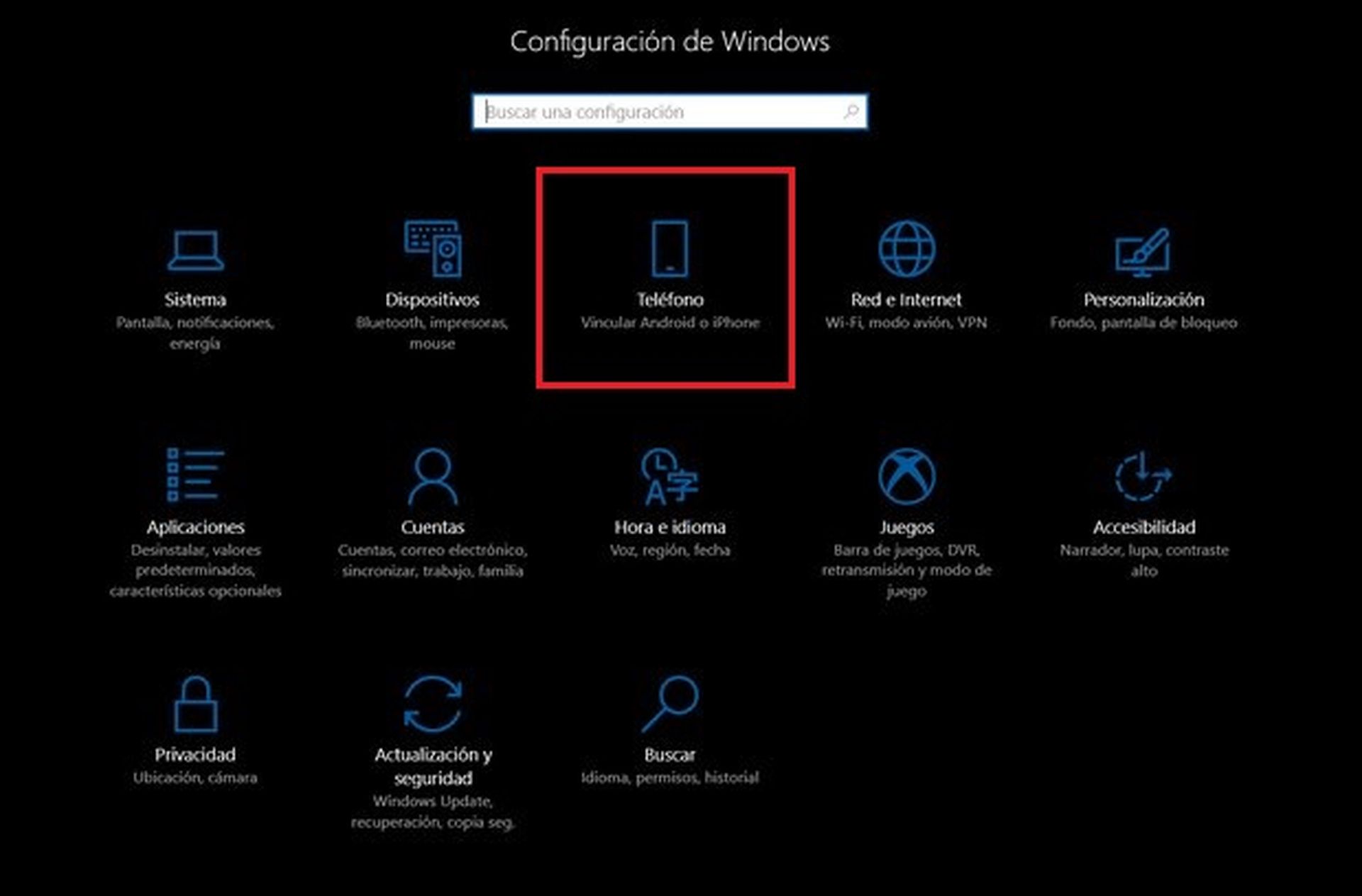The width and height of the screenshot is (1362, 896).
Task: Click 'Bluetooth, impresoras, mouse' description
Action: [x=433, y=333]
